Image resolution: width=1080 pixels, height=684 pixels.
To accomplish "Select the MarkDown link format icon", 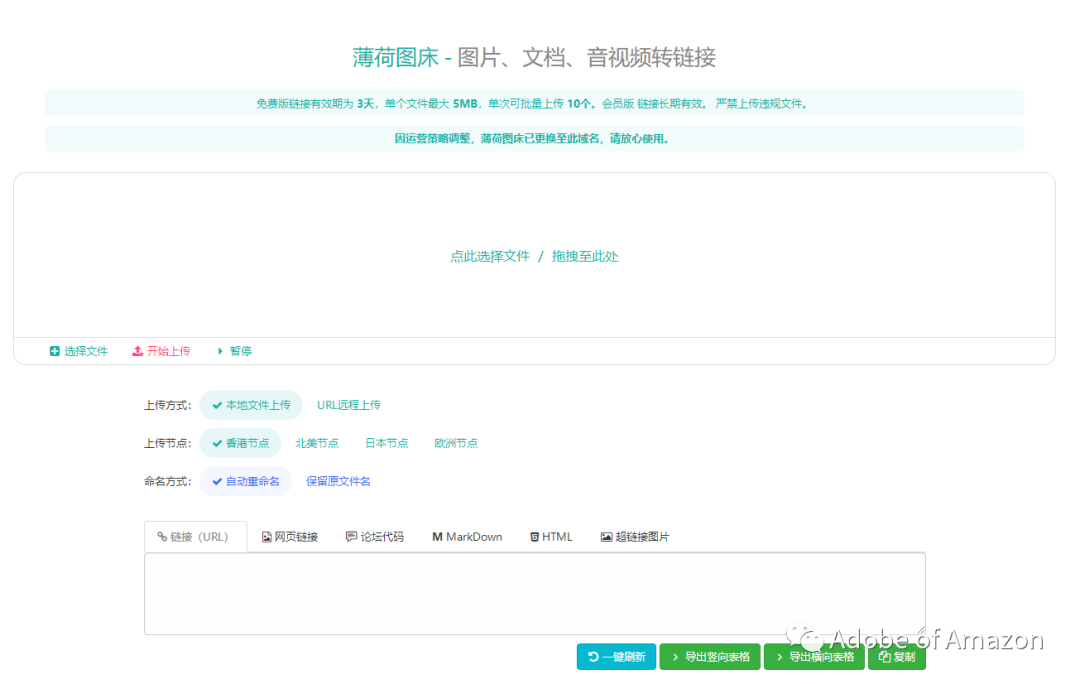I will click(x=438, y=536).
